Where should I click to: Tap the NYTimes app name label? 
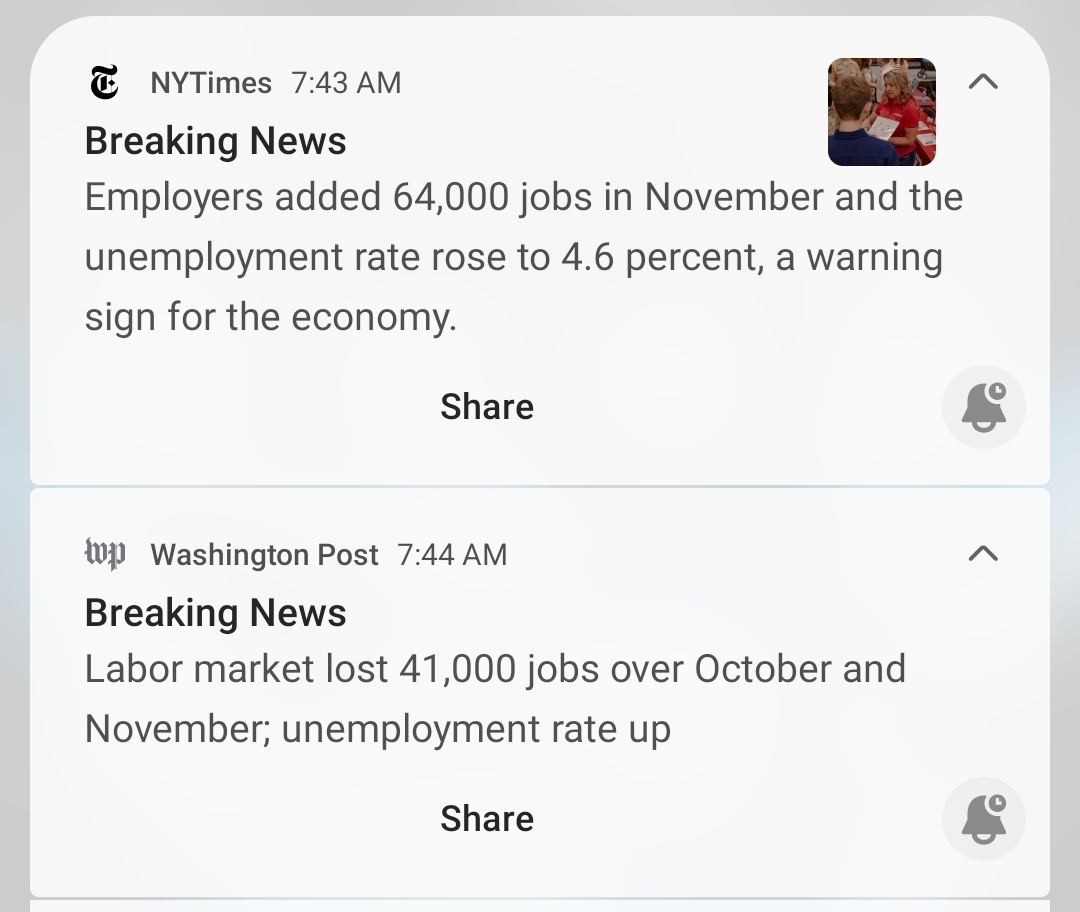point(211,83)
